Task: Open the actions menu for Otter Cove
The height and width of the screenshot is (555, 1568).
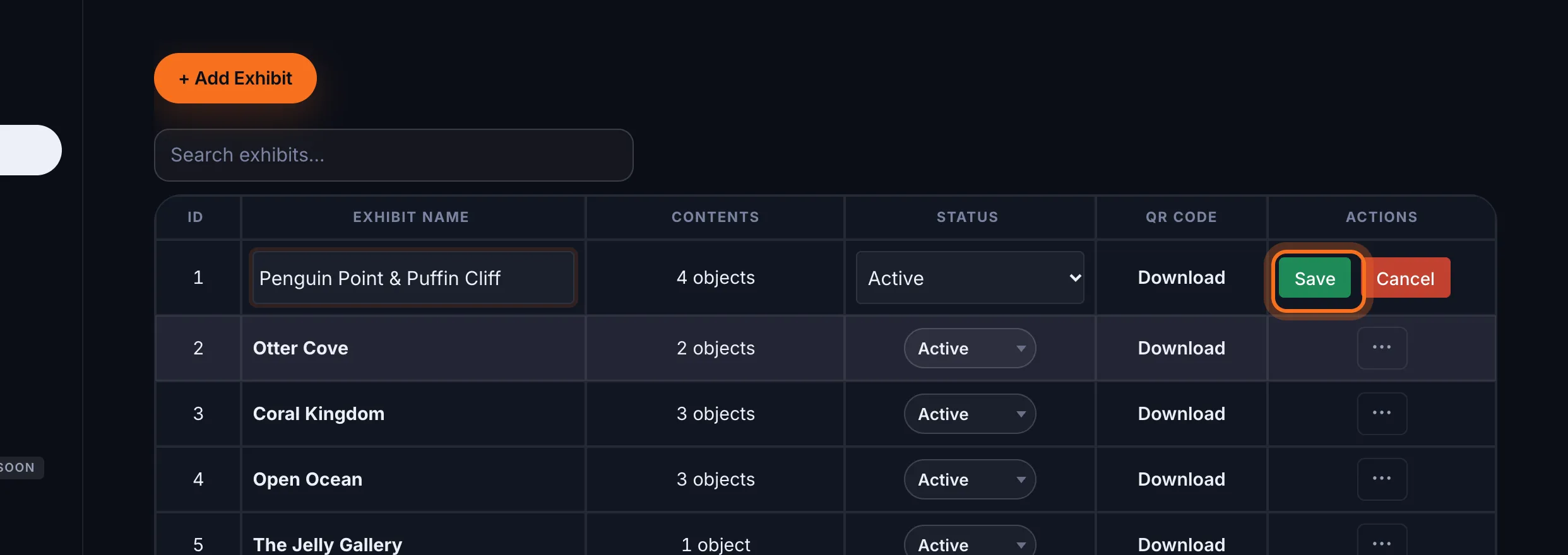Action: pyautogui.click(x=1382, y=348)
